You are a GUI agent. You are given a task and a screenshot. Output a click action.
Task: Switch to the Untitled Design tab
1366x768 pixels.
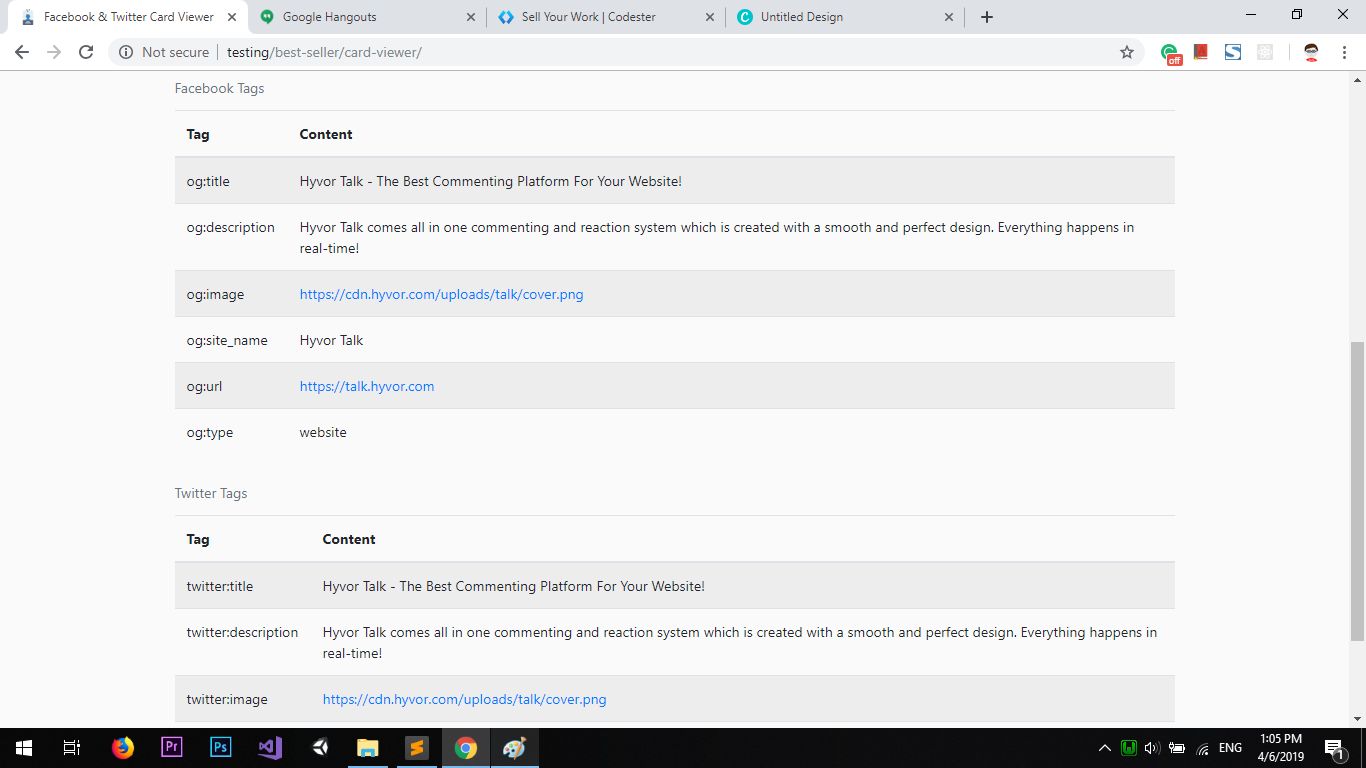801,17
